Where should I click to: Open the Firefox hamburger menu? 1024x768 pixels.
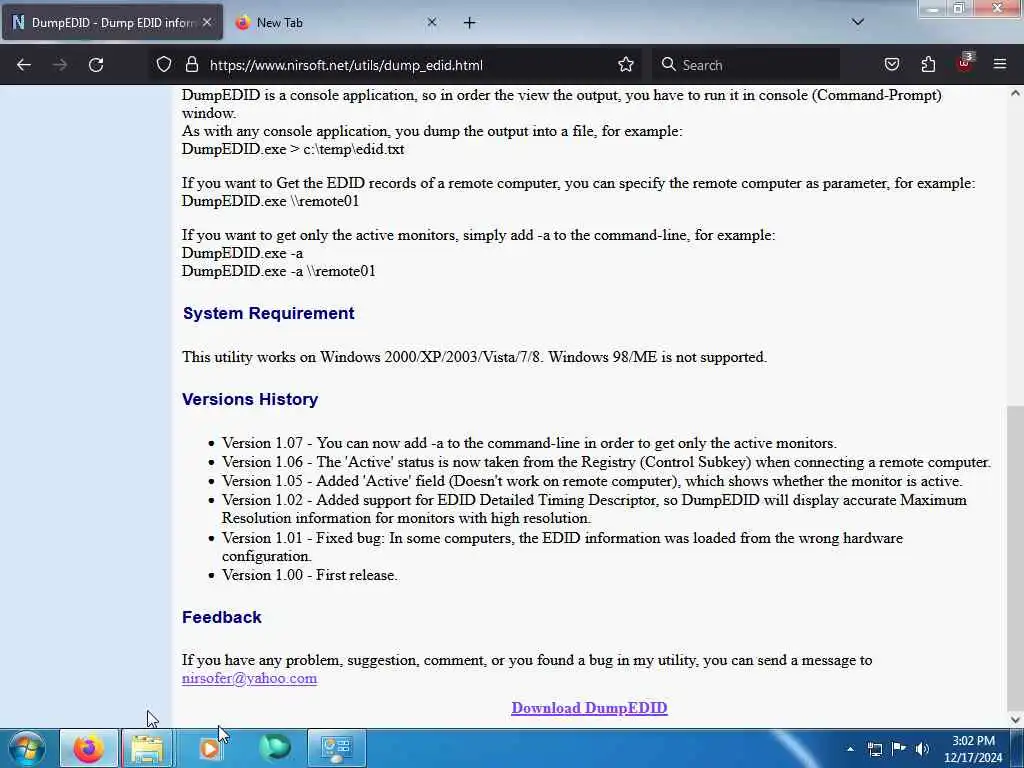point(1000,65)
